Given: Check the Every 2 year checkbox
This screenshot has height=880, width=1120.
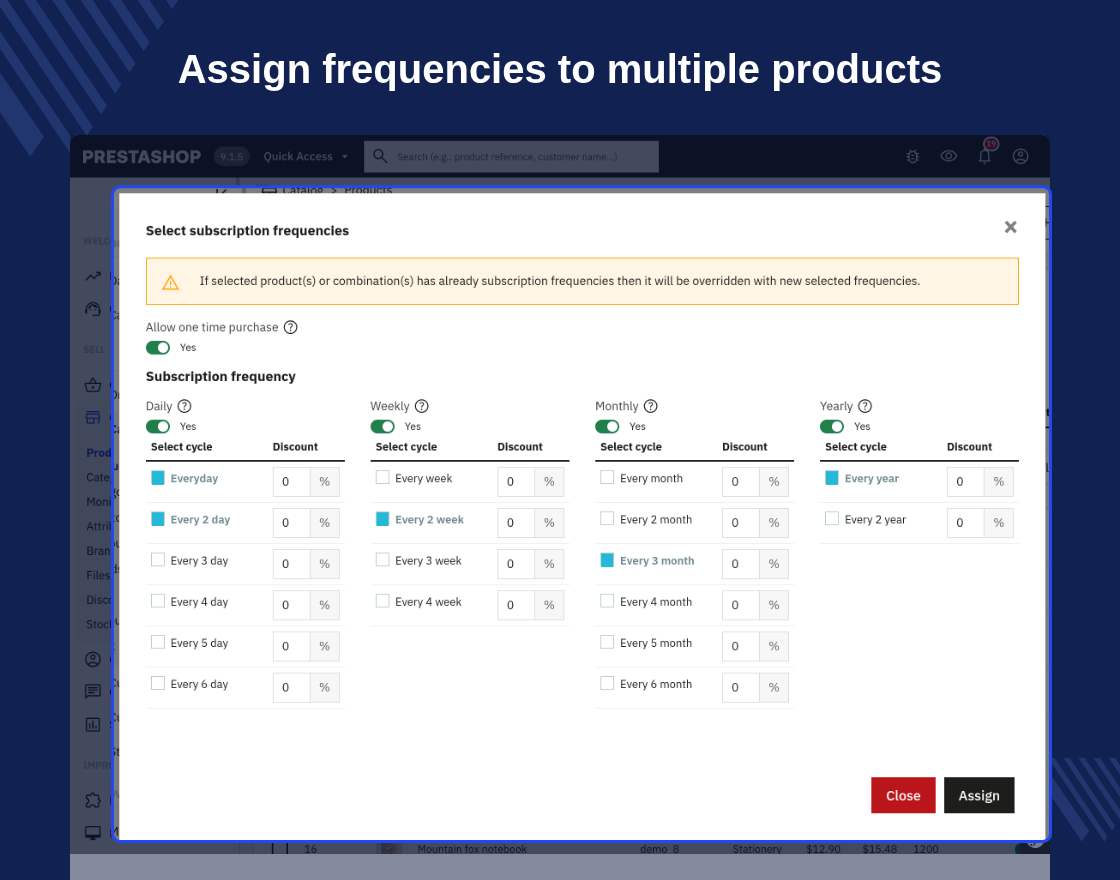Looking at the screenshot, I should [x=832, y=519].
